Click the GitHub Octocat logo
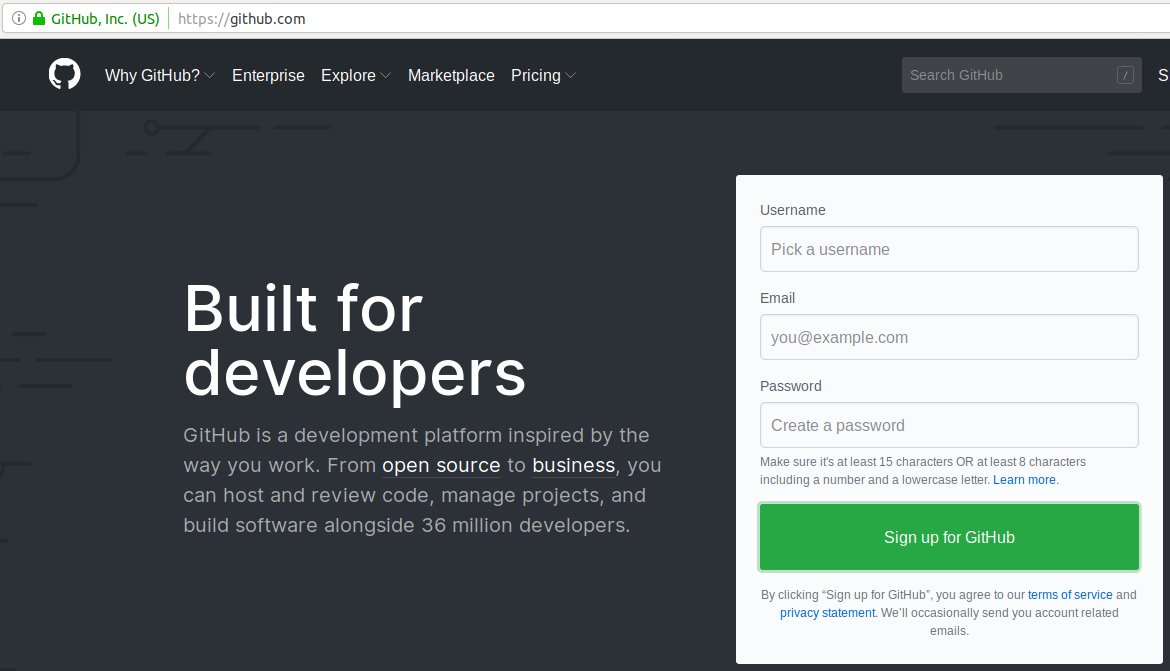The image size is (1170, 671). click(64, 74)
